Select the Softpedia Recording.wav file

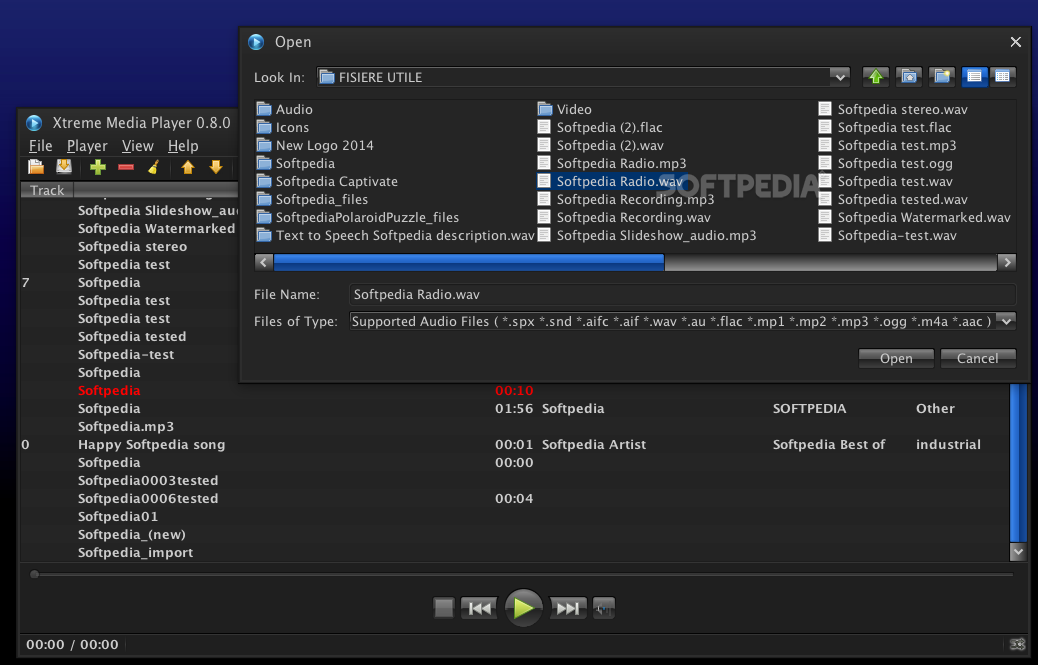click(x=637, y=217)
